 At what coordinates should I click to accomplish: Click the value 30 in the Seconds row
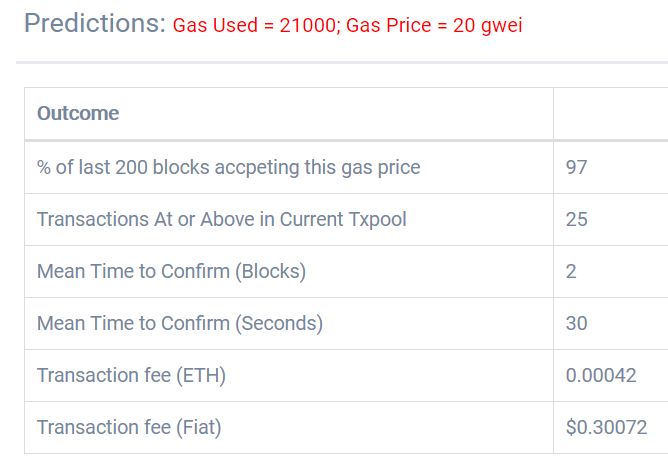[576, 323]
